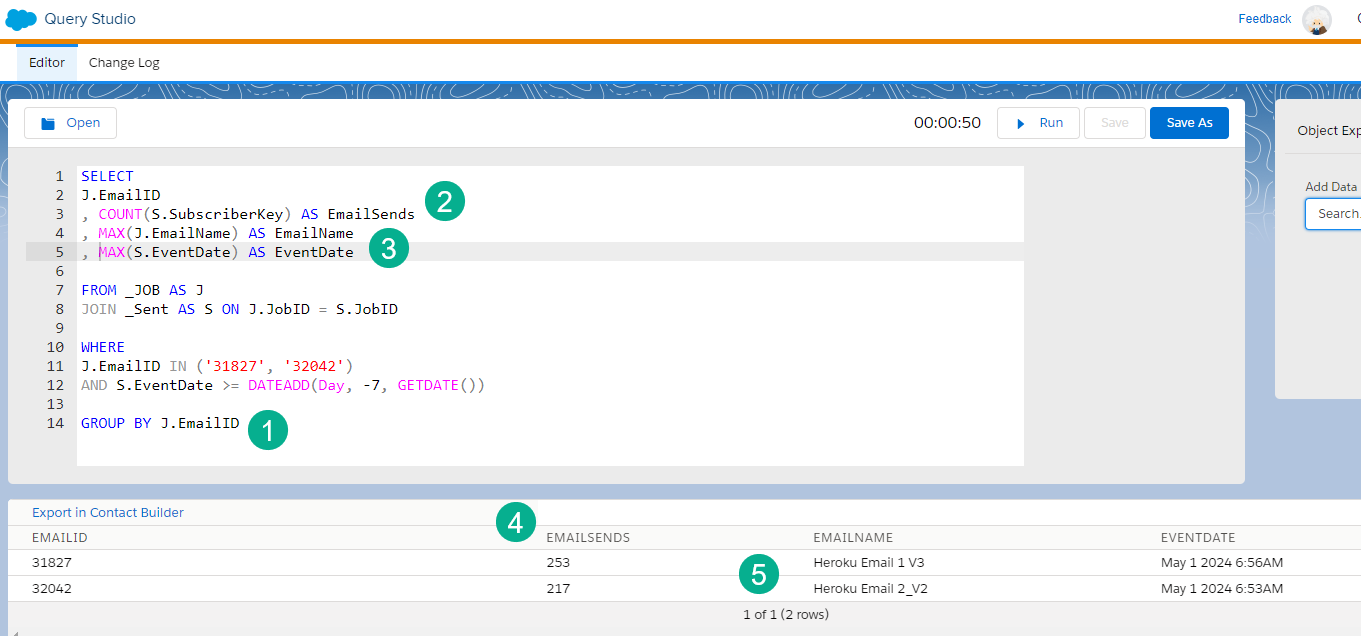Open the Feedback link
This screenshot has height=636, width=1361.
pyautogui.click(x=1264, y=18)
